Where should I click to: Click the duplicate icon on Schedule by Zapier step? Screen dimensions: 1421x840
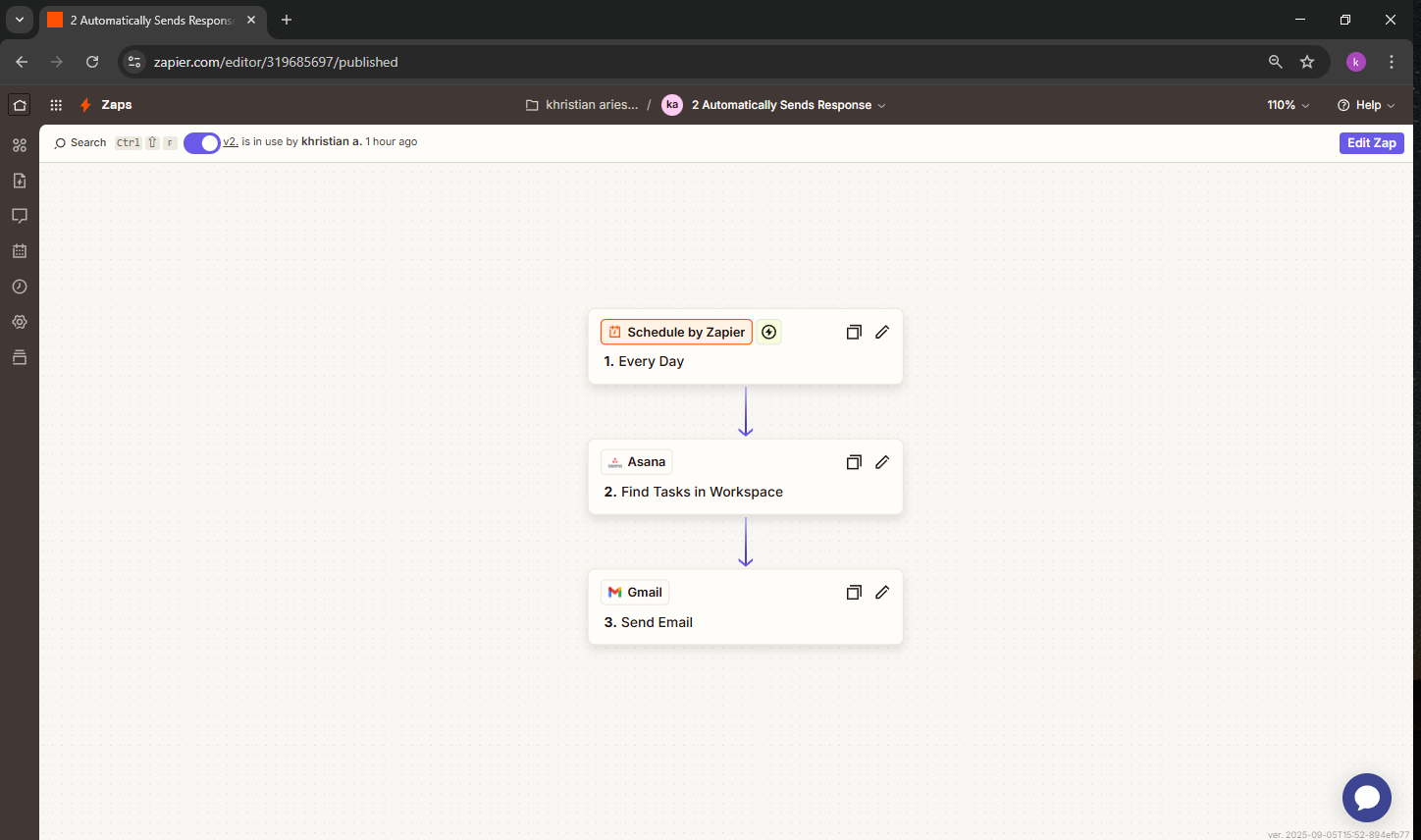click(854, 333)
